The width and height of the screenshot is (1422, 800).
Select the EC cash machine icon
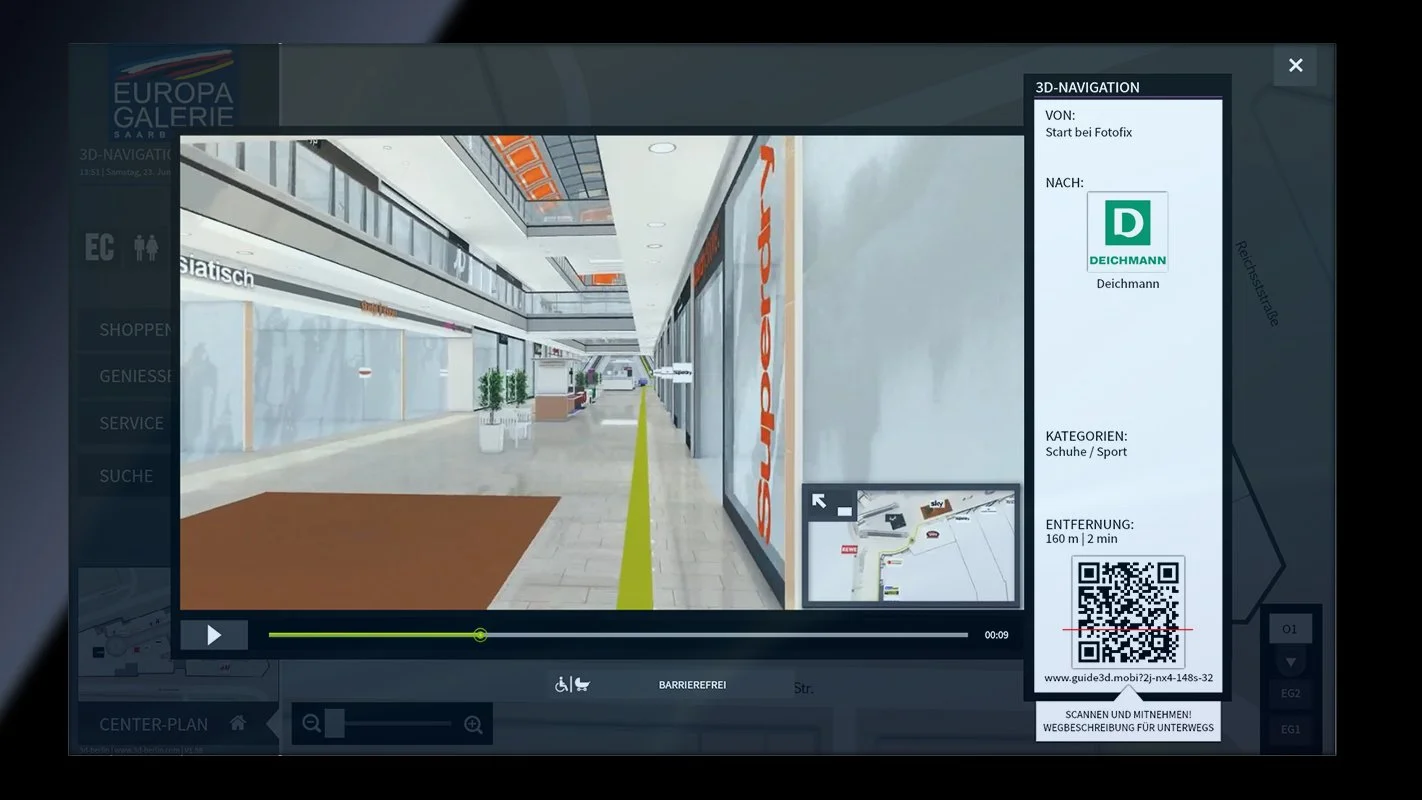coord(99,248)
